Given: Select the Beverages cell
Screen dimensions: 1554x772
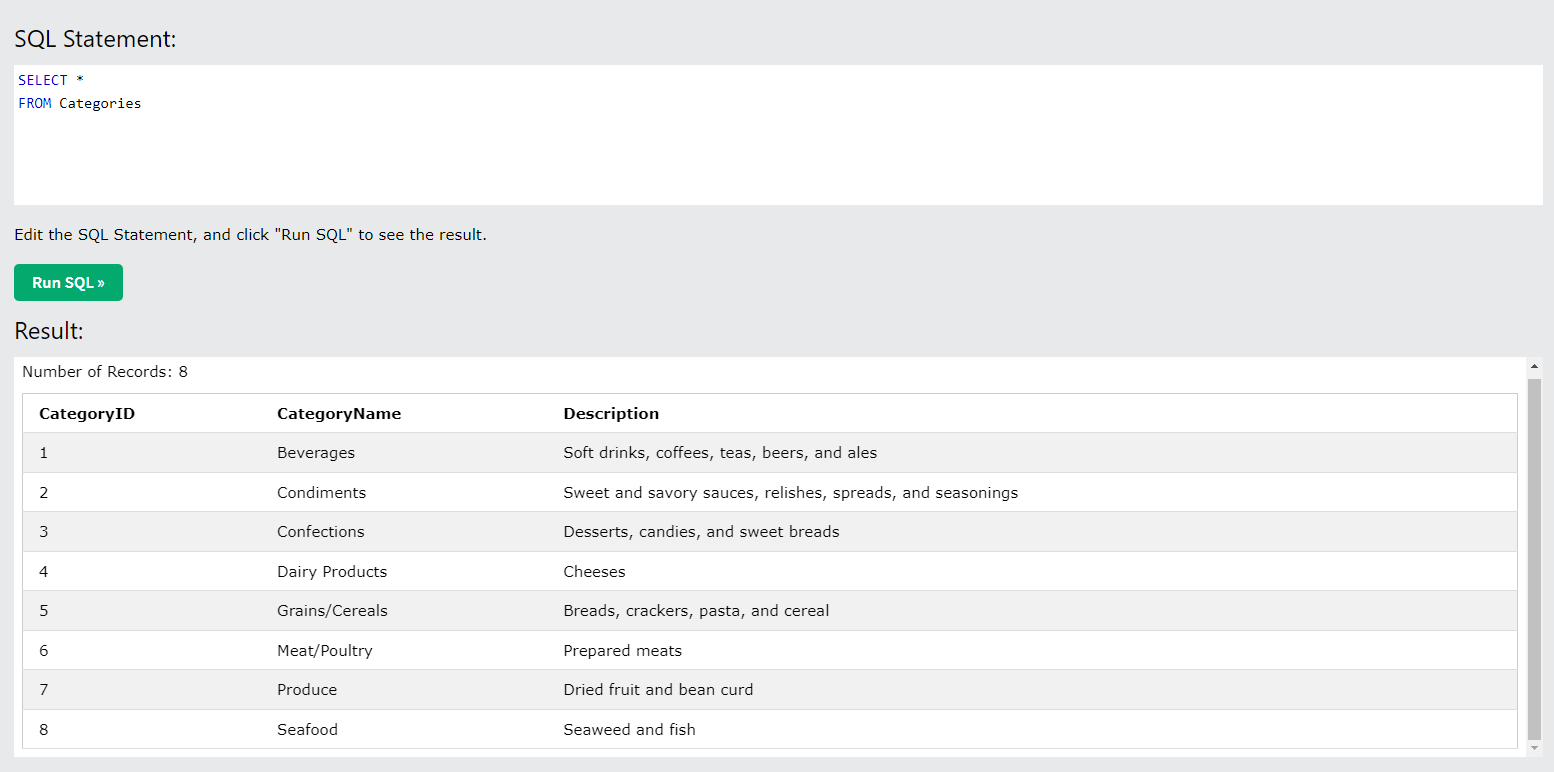Looking at the screenshot, I should tap(316, 453).
